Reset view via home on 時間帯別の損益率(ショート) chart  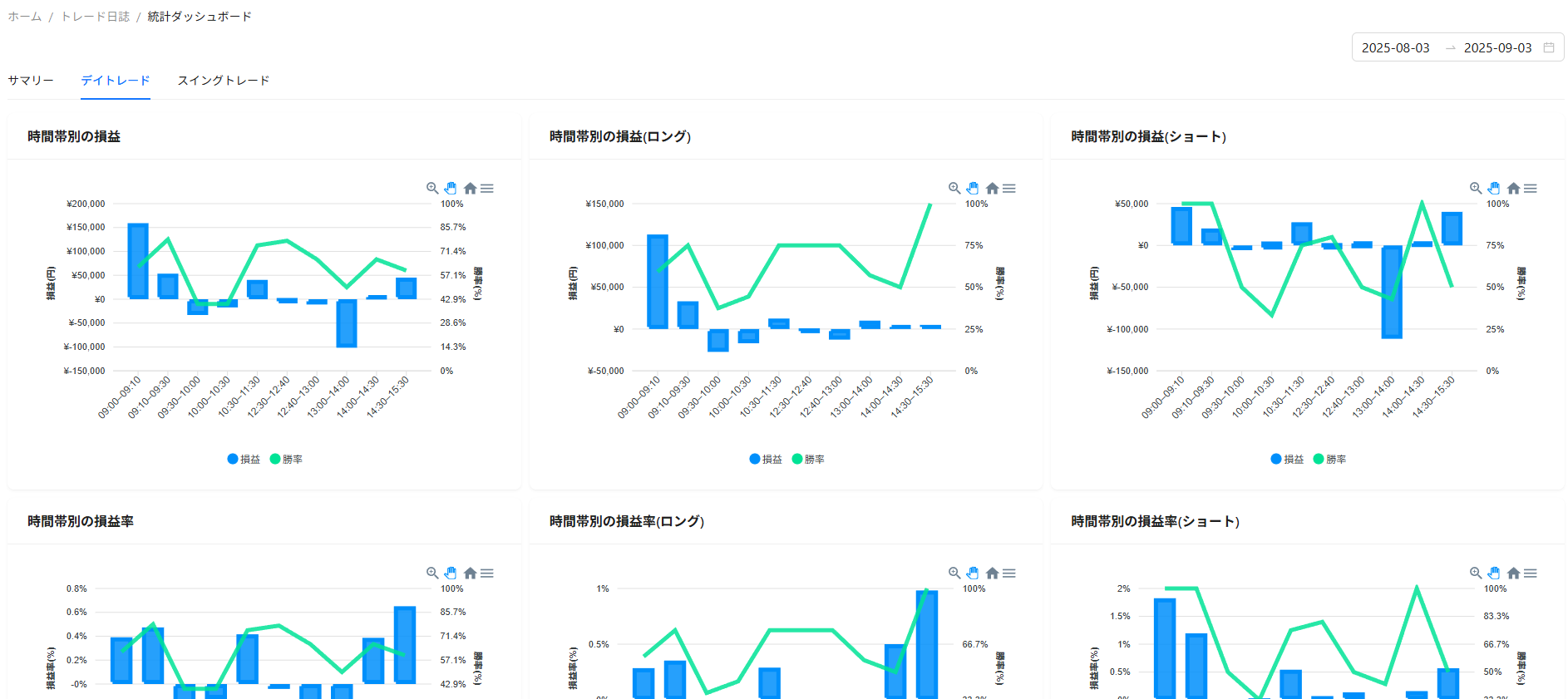[x=1514, y=573]
